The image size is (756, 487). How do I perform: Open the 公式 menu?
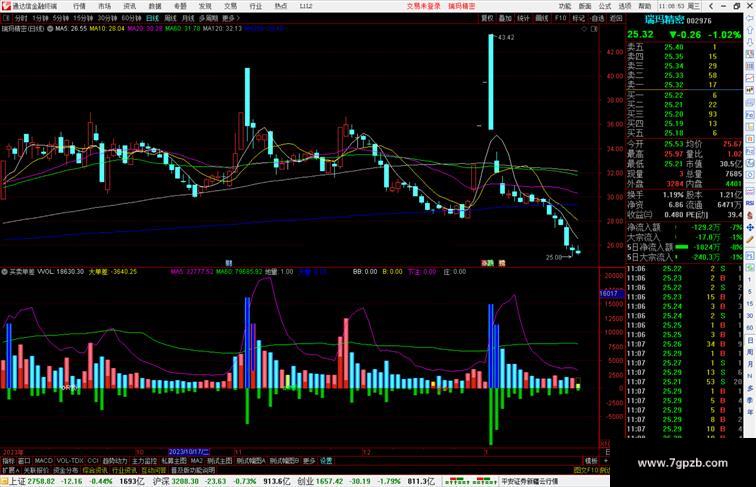click(x=605, y=6)
